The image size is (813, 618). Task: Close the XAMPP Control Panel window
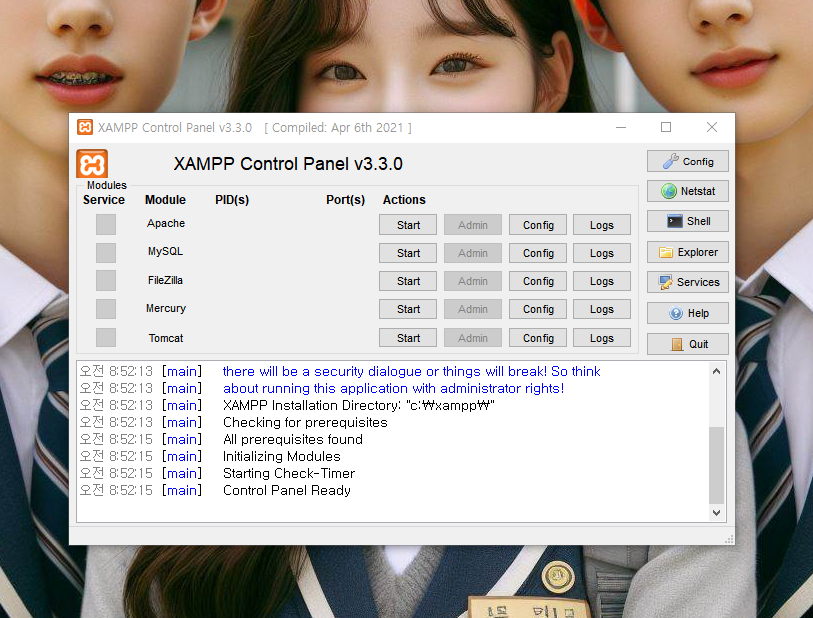pyautogui.click(x=712, y=127)
